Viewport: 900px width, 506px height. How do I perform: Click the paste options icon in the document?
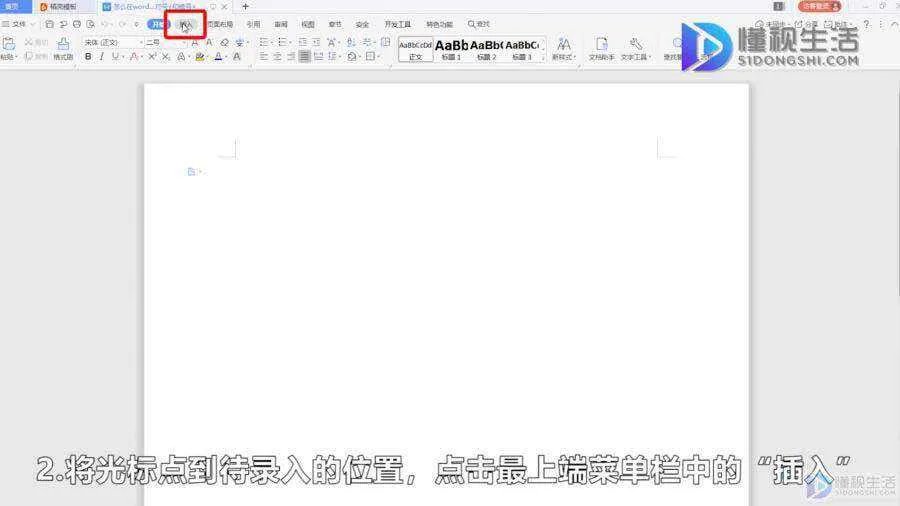point(192,172)
